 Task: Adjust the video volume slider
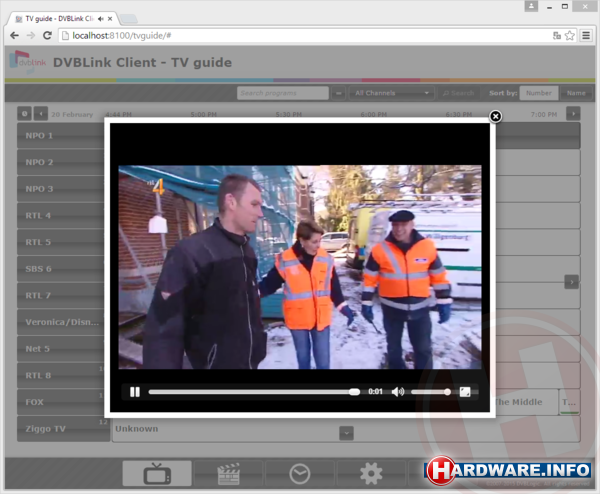pyautogui.click(x=431, y=392)
